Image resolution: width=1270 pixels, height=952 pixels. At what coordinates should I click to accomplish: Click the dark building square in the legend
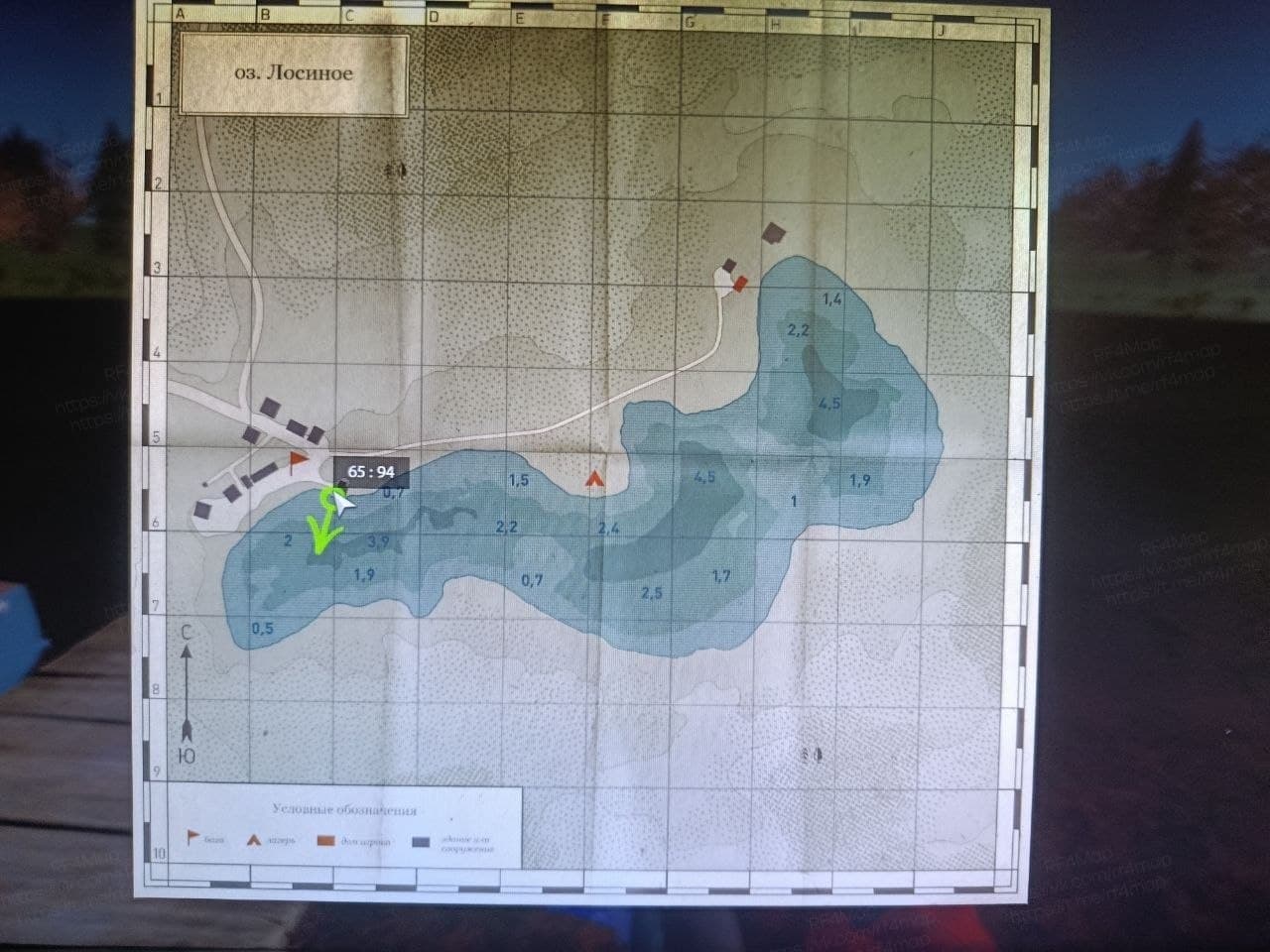[421, 840]
